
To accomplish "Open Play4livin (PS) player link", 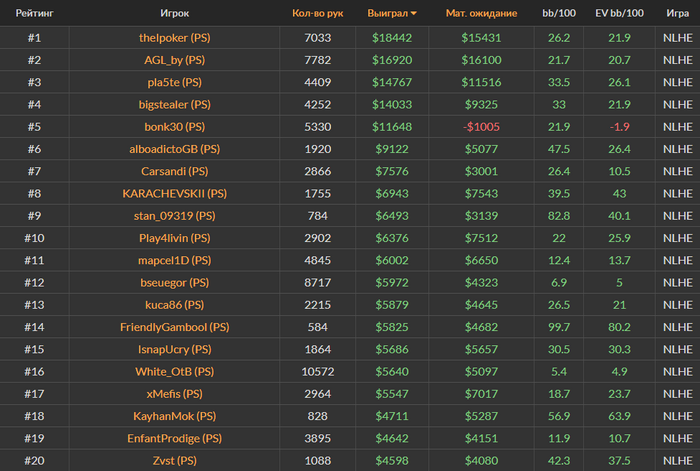I will point(175,238).
